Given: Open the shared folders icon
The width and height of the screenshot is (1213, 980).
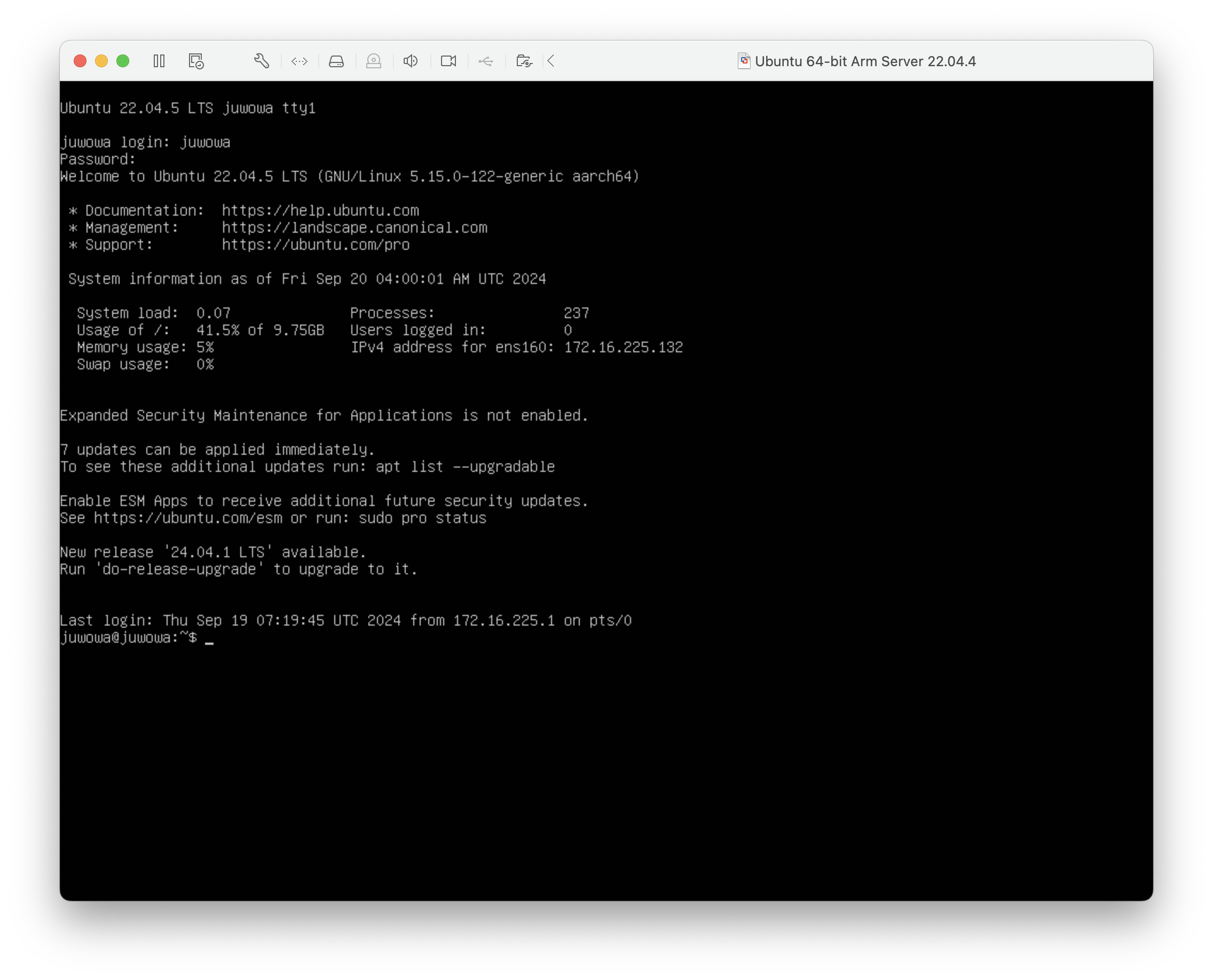Looking at the screenshot, I should [x=524, y=61].
